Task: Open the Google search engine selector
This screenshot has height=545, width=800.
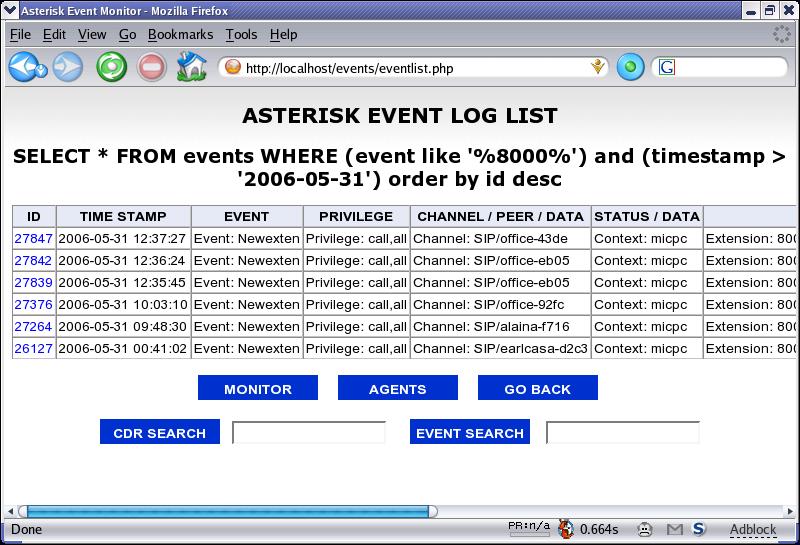Action: 667,68
